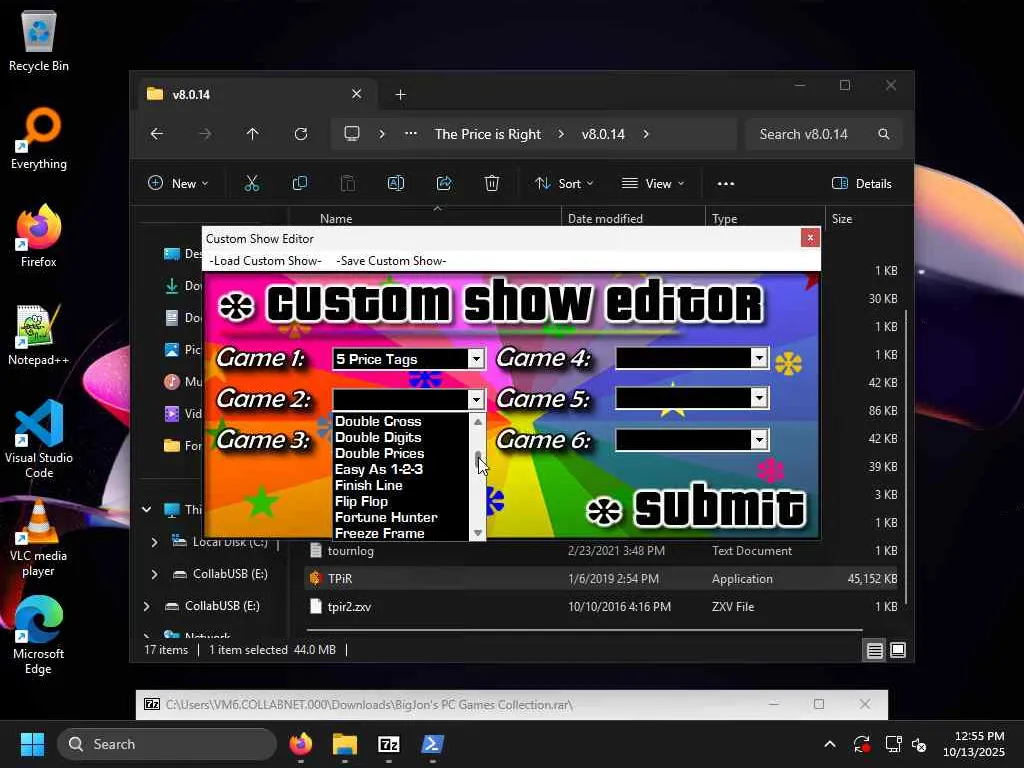
Task: Show hidden system tray icons
Action: [x=829, y=744]
